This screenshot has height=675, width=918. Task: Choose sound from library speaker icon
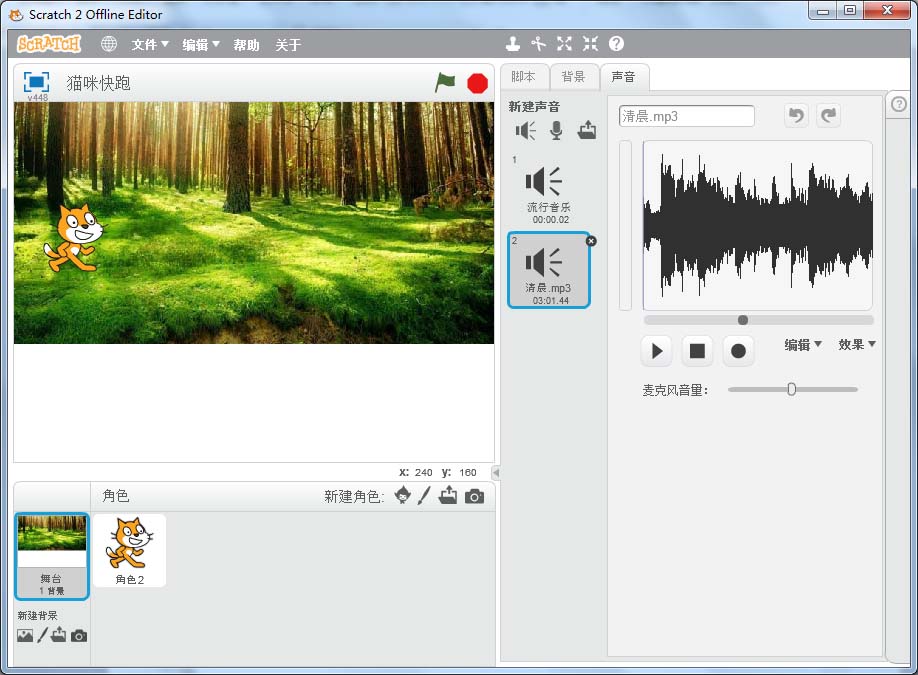pos(526,130)
